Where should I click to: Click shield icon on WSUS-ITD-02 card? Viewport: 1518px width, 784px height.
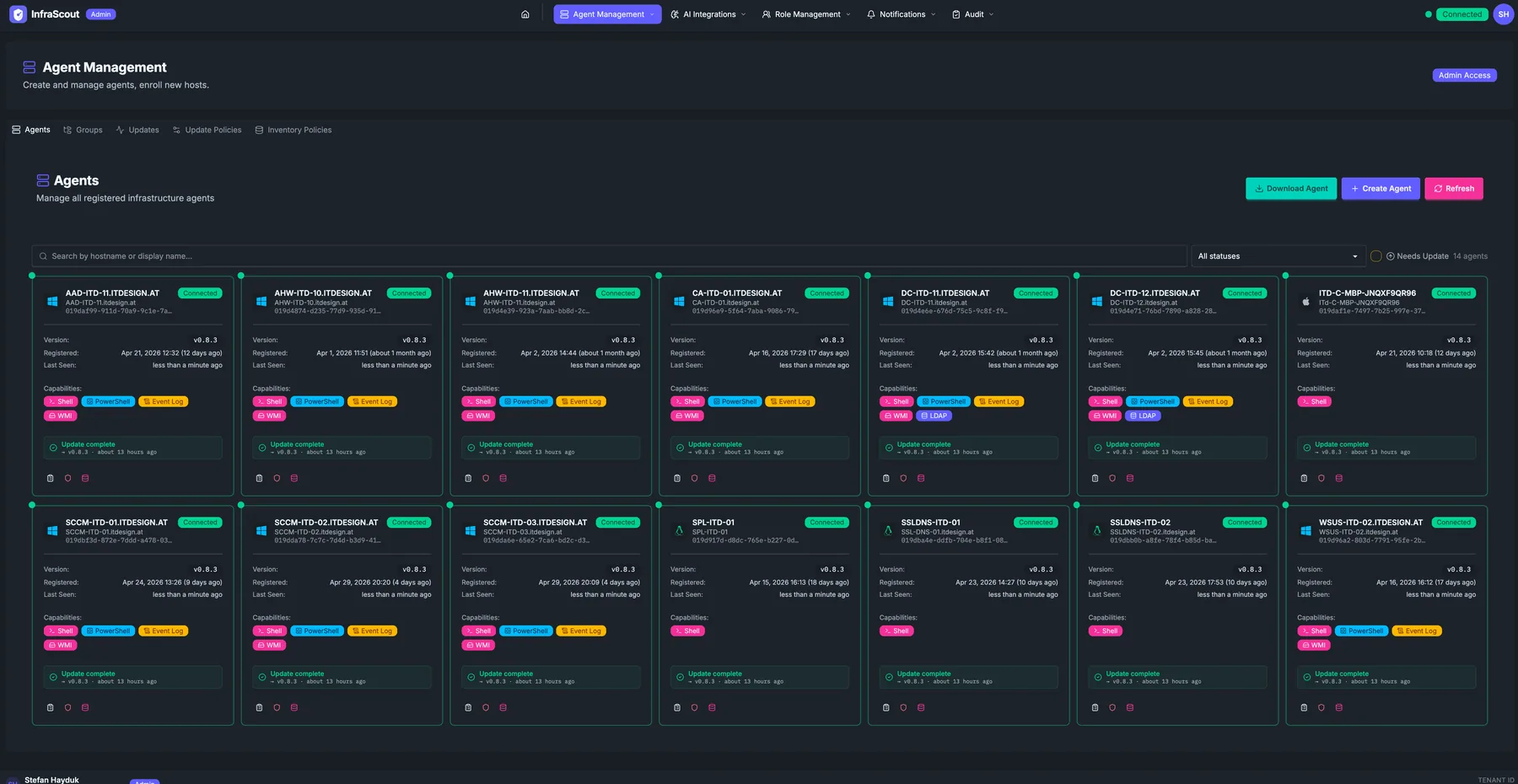(x=1322, y=707)
